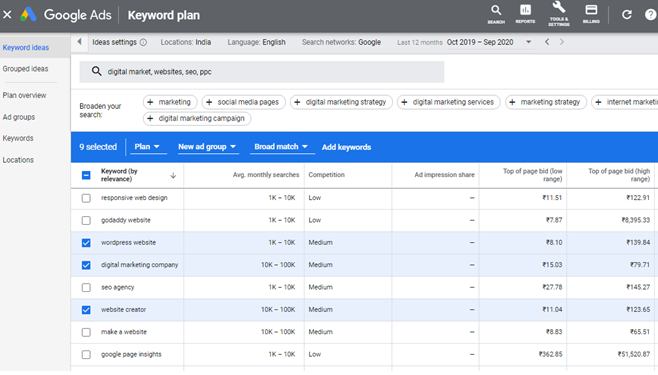The width and height of the screenshot is (658, 375).
Task: Open the Help question mark icon
Action: [650, 15]
